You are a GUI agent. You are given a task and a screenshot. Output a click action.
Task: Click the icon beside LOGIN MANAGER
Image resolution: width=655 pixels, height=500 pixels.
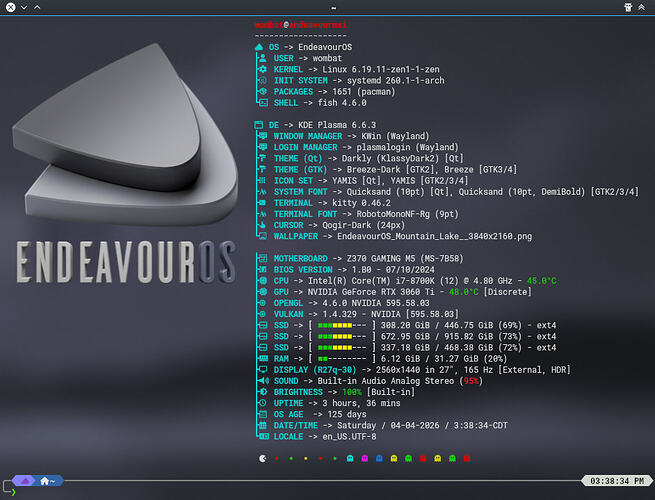click(263, 147)
